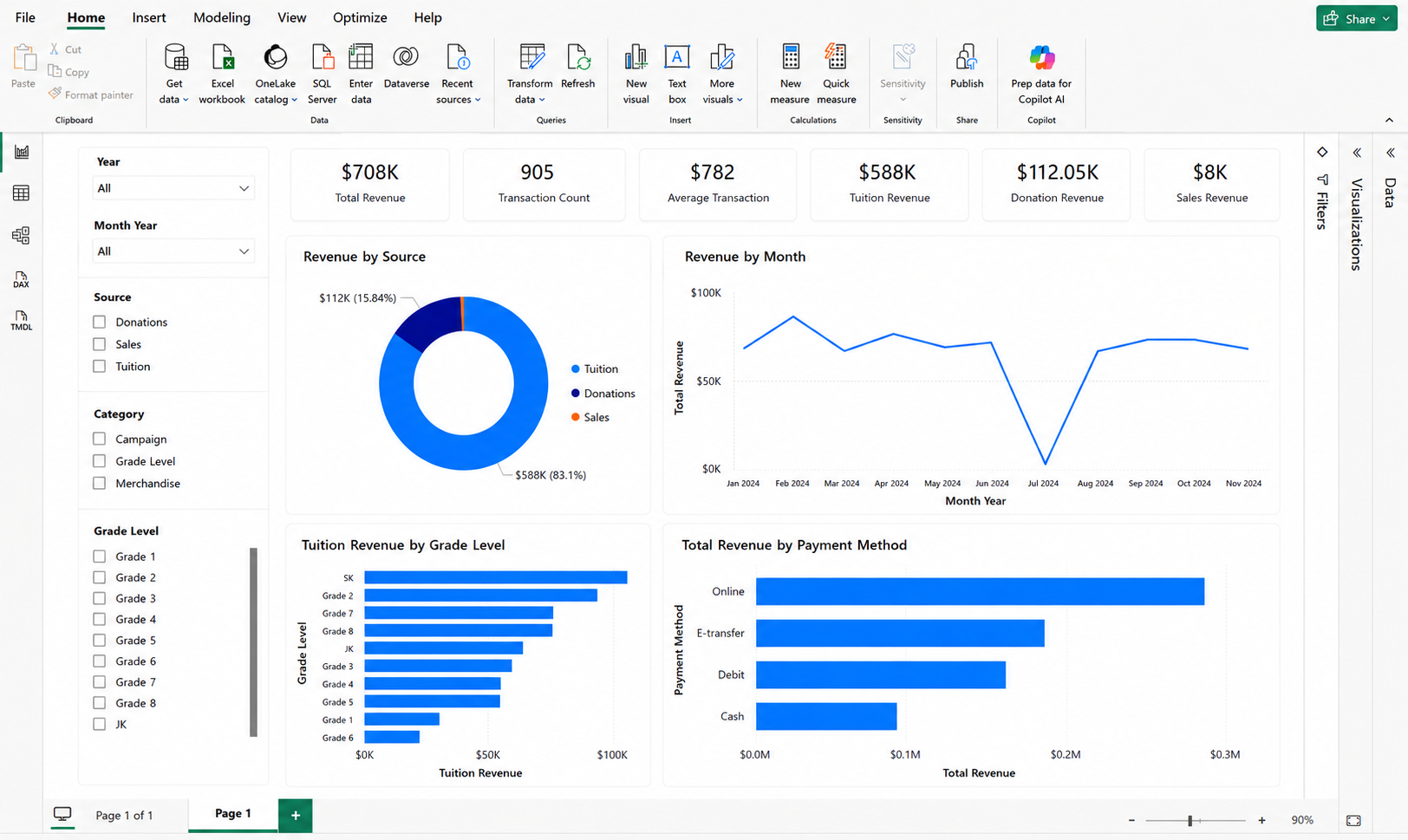The image size is (1408, 840).
Task: Create a Quick measure
Action: pos(837,74)
